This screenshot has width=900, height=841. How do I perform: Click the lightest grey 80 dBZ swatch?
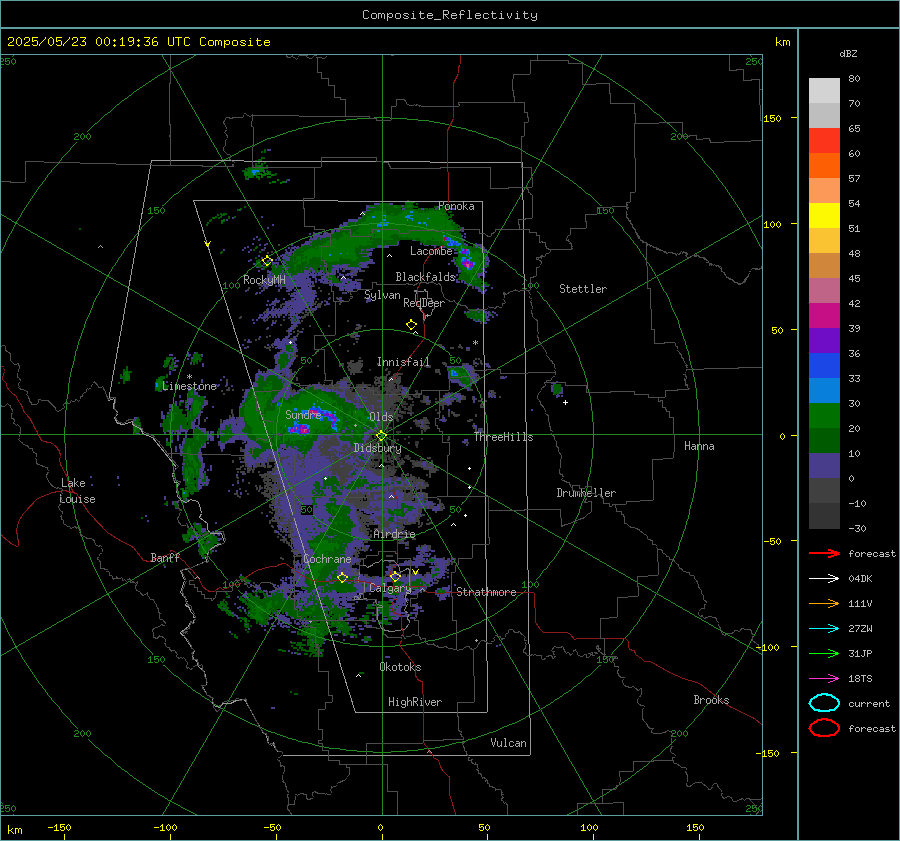[x=824, y=91]
